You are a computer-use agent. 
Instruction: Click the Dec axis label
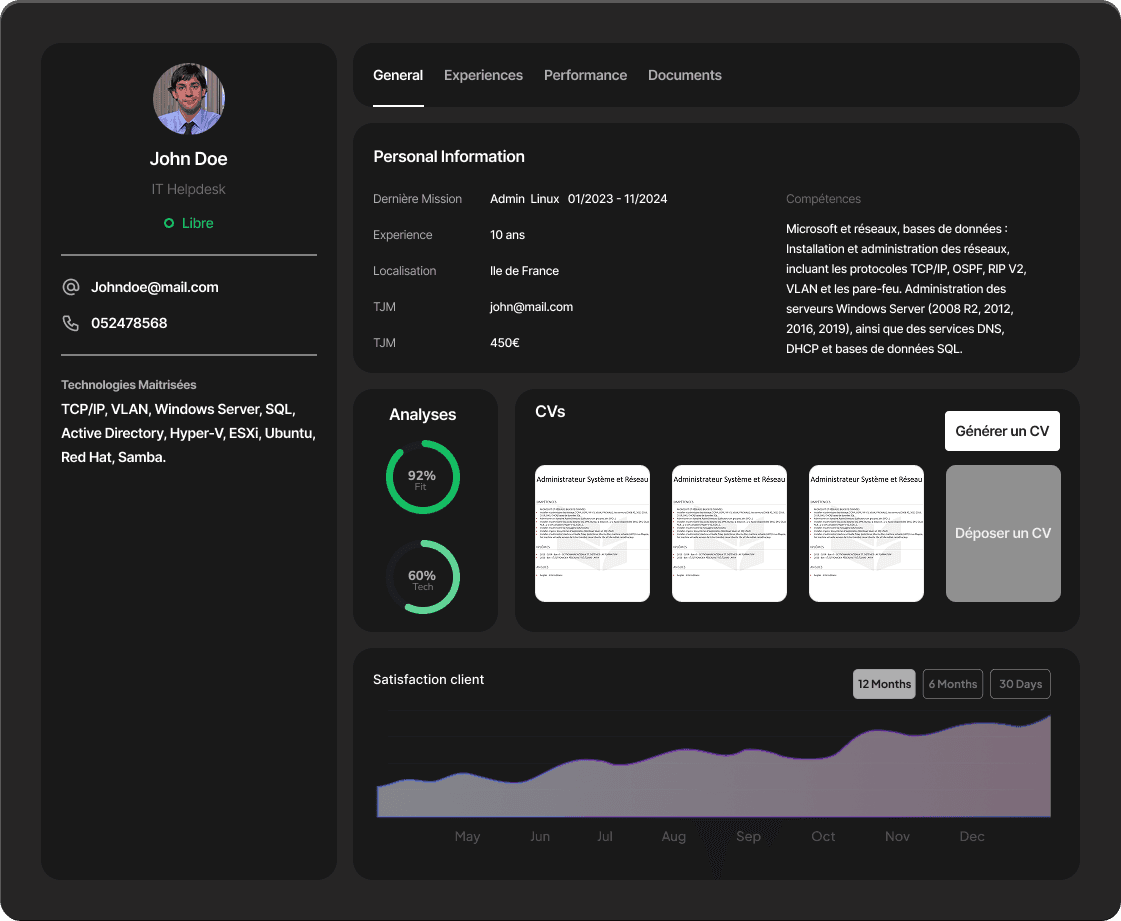pyautogui.click(x=972, y=836)
